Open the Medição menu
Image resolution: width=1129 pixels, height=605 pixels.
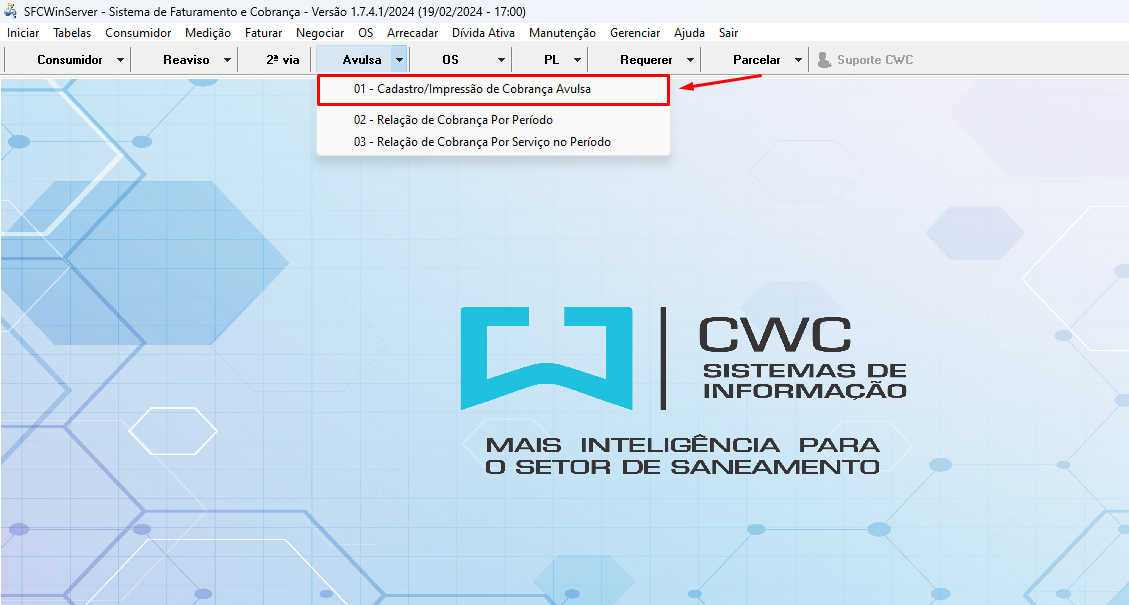click(208, 33)
